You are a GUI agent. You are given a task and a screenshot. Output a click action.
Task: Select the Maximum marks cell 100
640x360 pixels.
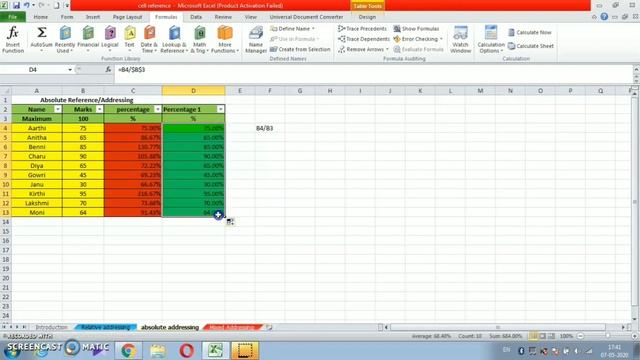pyautogui.click(x=83, y=119)
